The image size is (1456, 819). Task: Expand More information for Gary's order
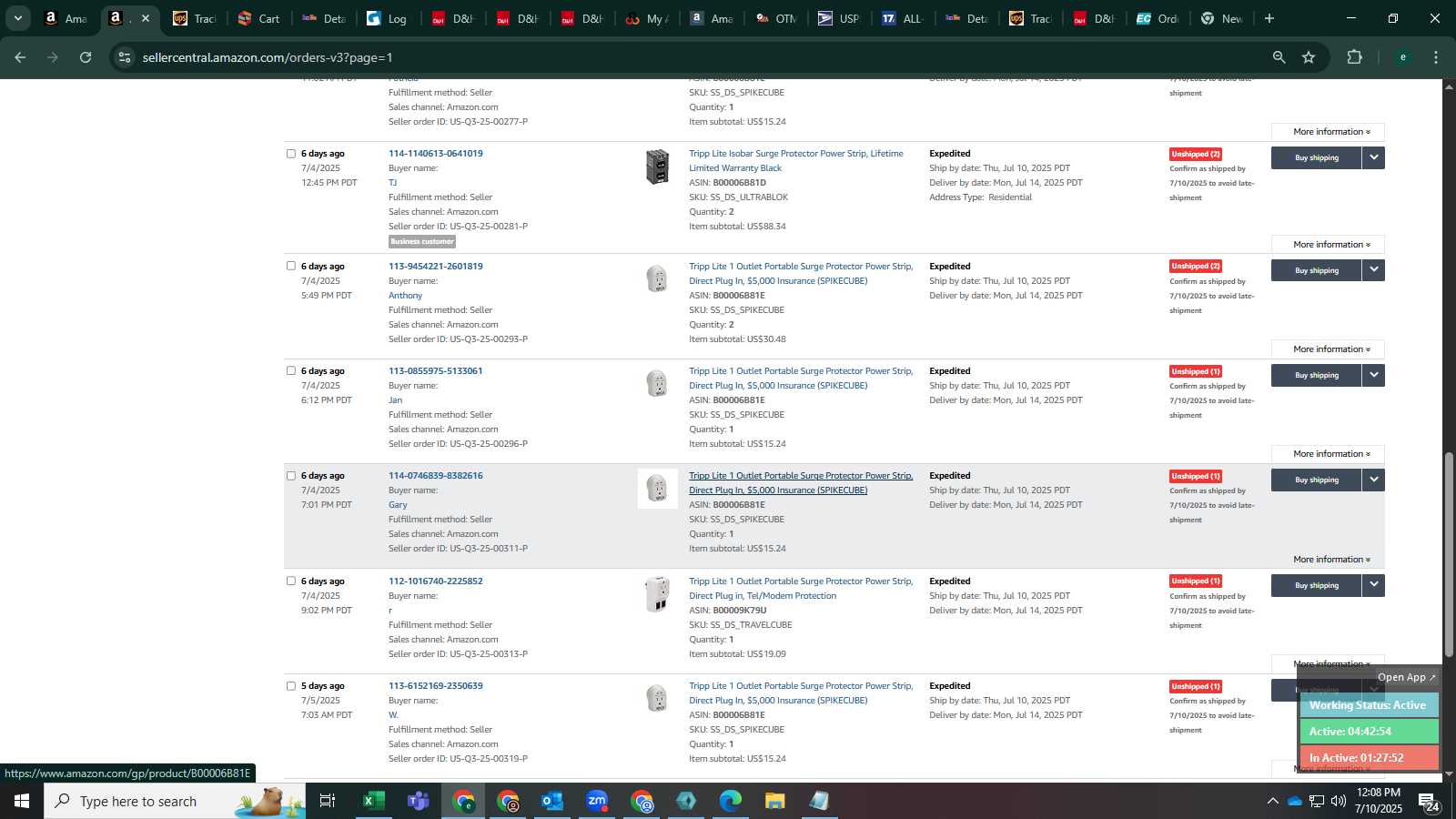[1328, 560]
